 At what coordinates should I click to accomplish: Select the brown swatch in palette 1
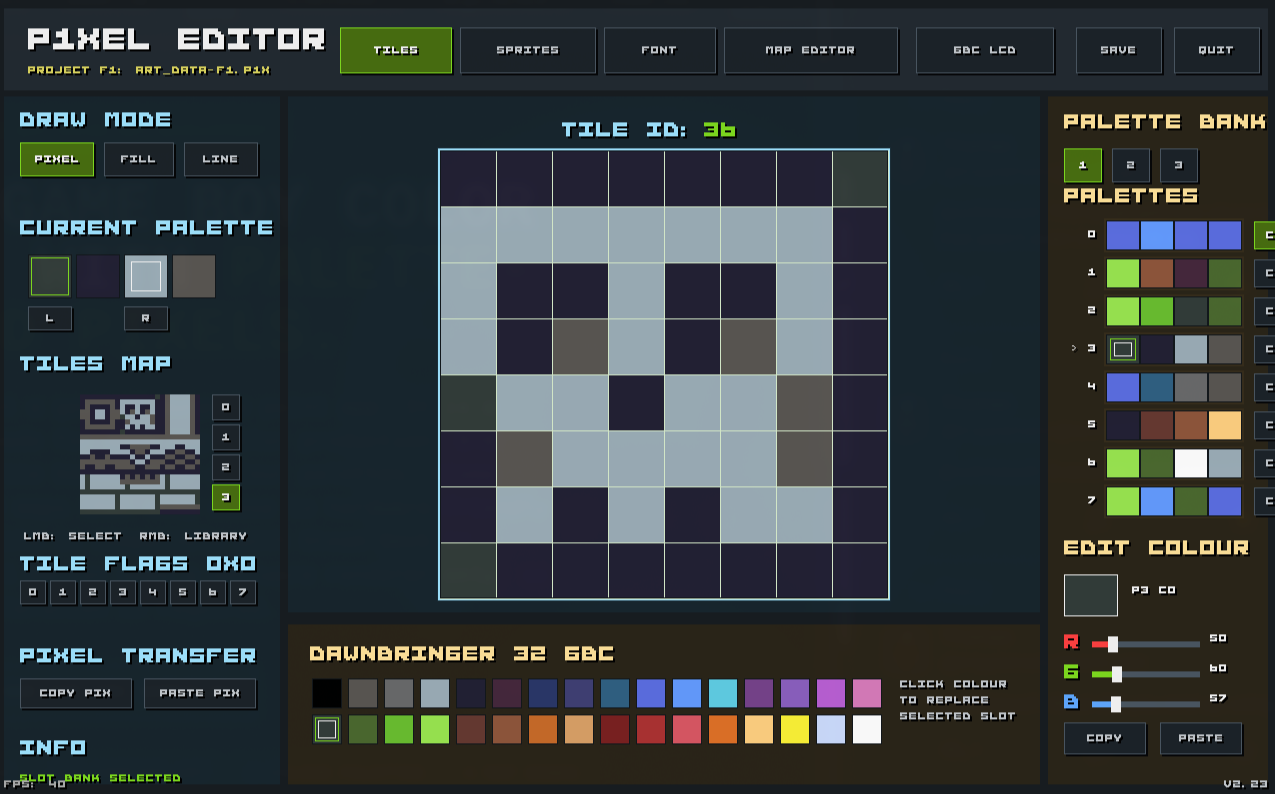pyautogui.click(x=1157, y=273)
